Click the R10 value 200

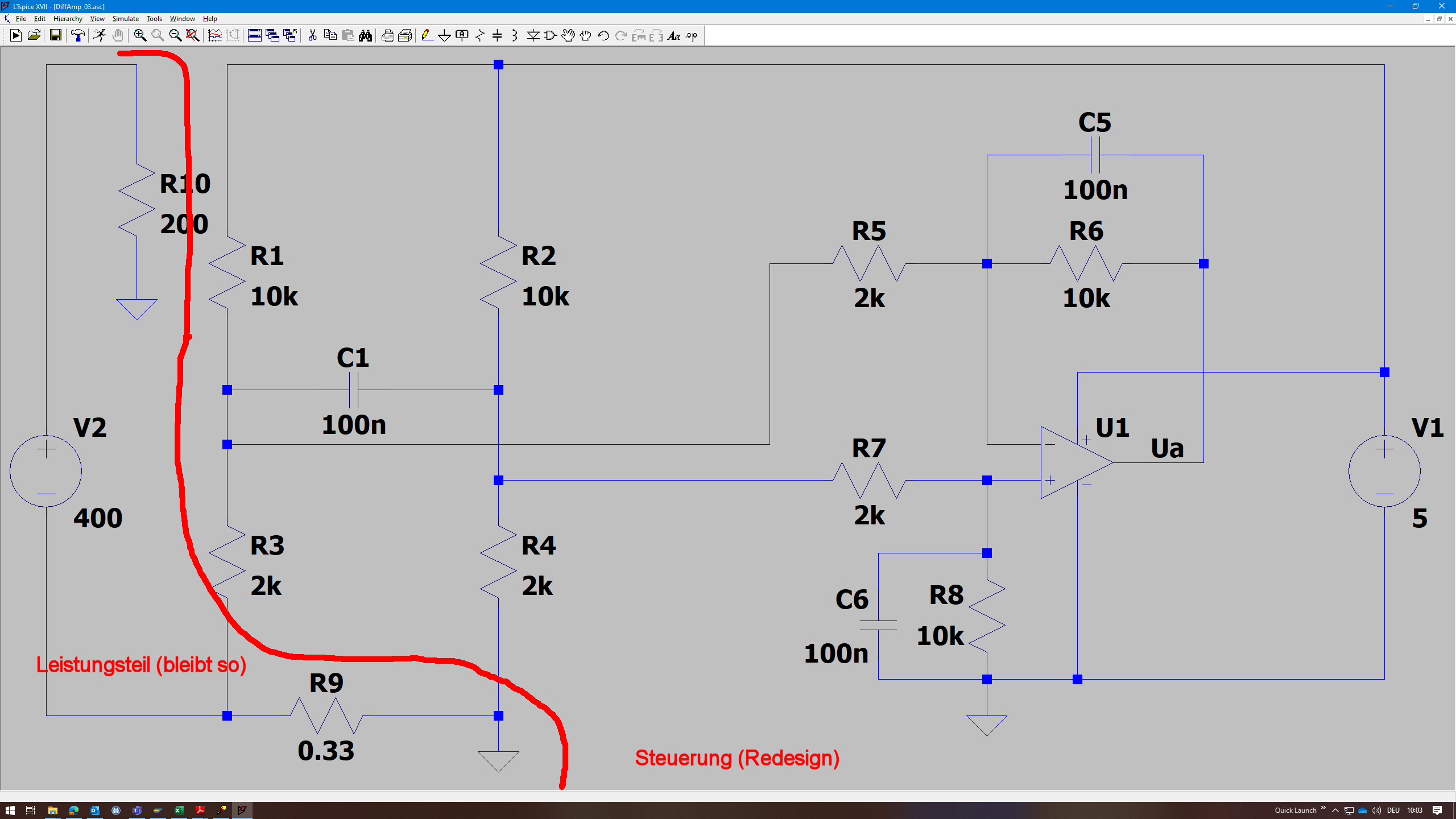coord(184,224)
